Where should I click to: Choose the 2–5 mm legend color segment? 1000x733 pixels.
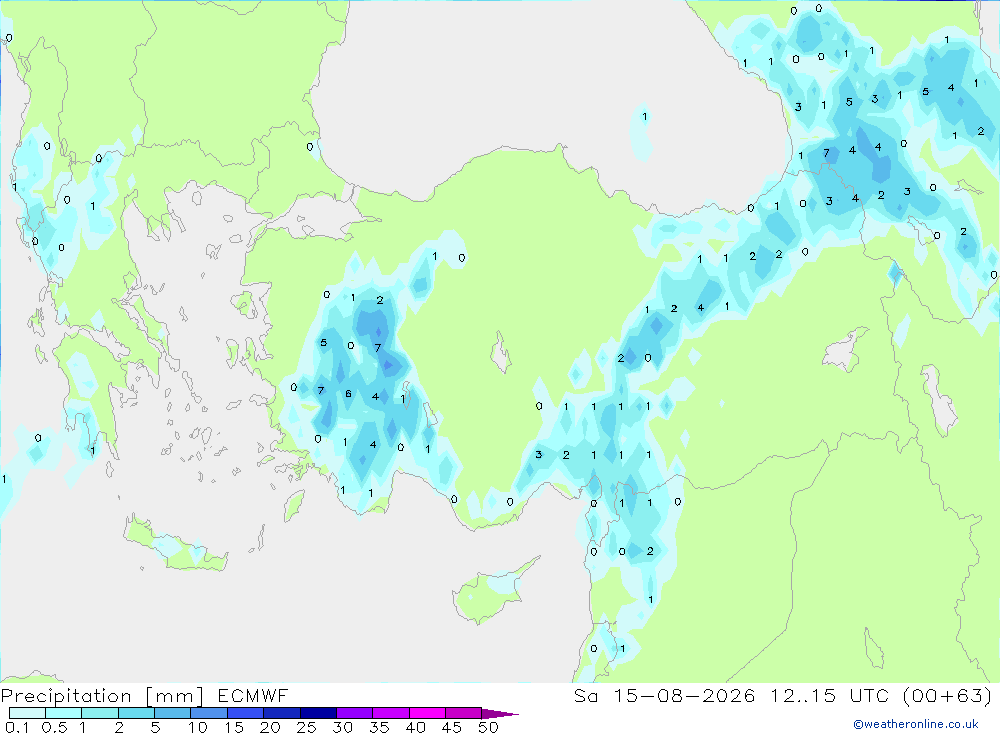pos(136,713)
